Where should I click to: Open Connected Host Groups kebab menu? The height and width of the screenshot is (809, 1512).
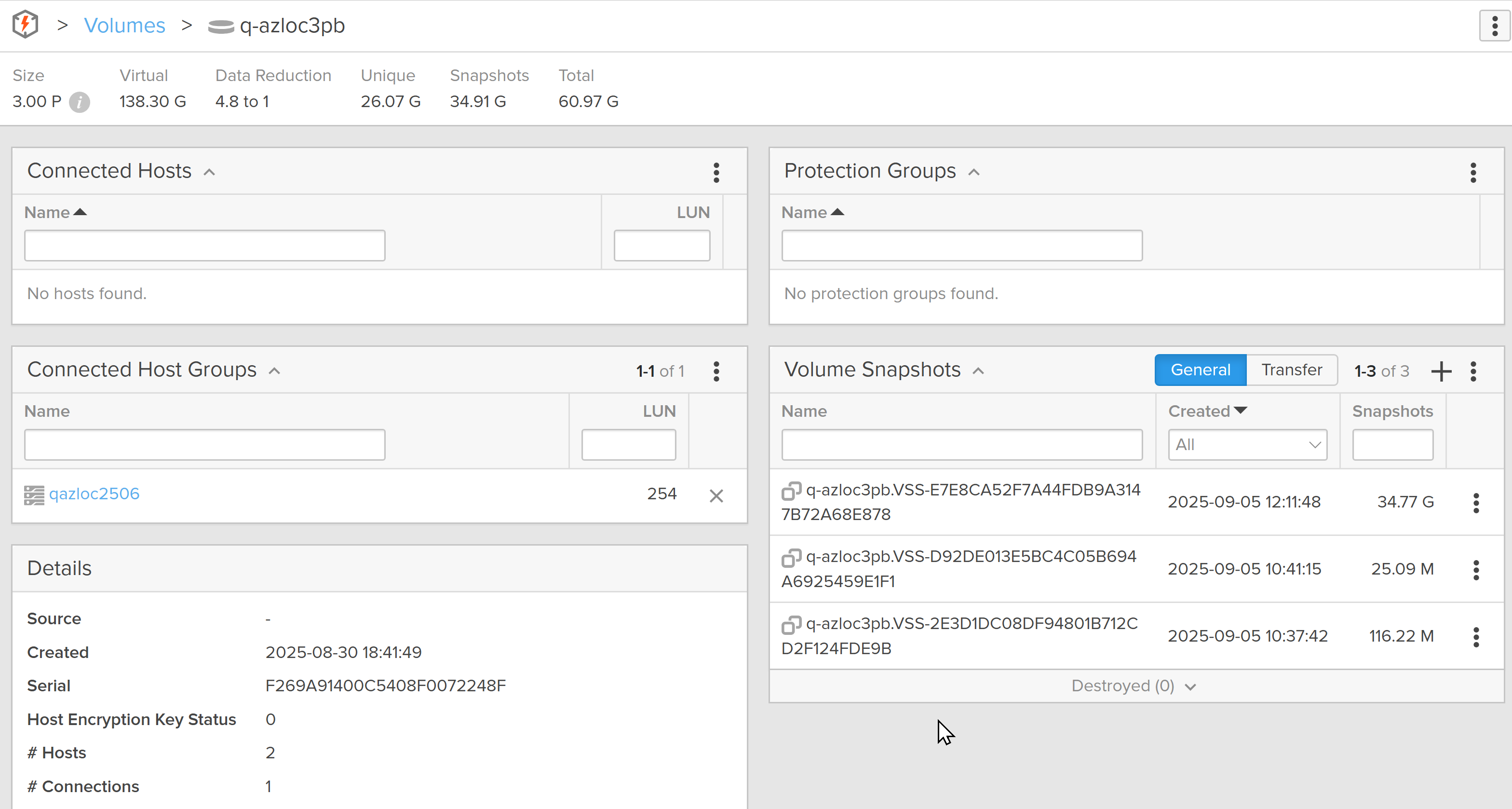716,371
